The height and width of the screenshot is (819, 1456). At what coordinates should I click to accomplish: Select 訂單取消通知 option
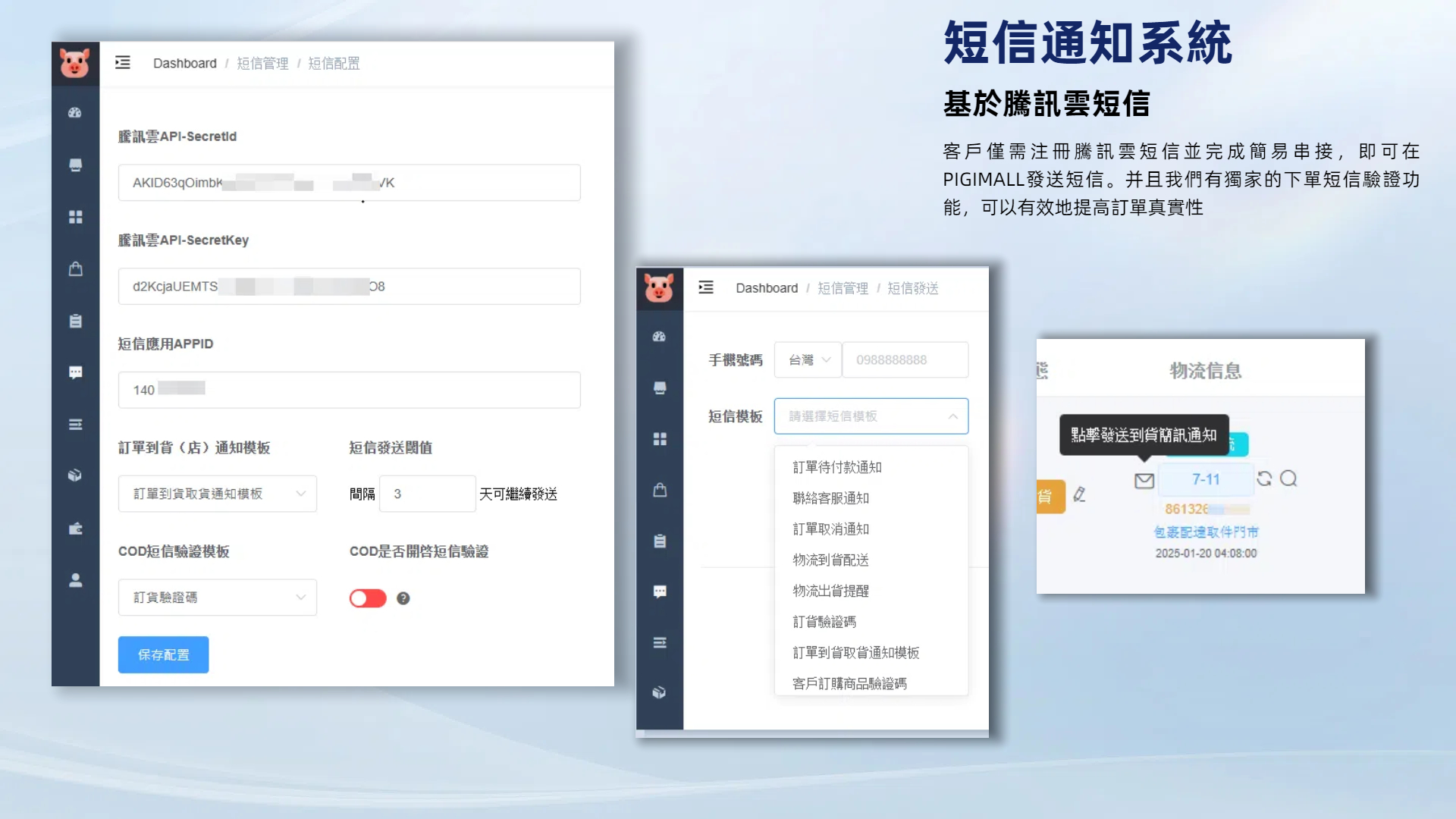coord(871,529)
